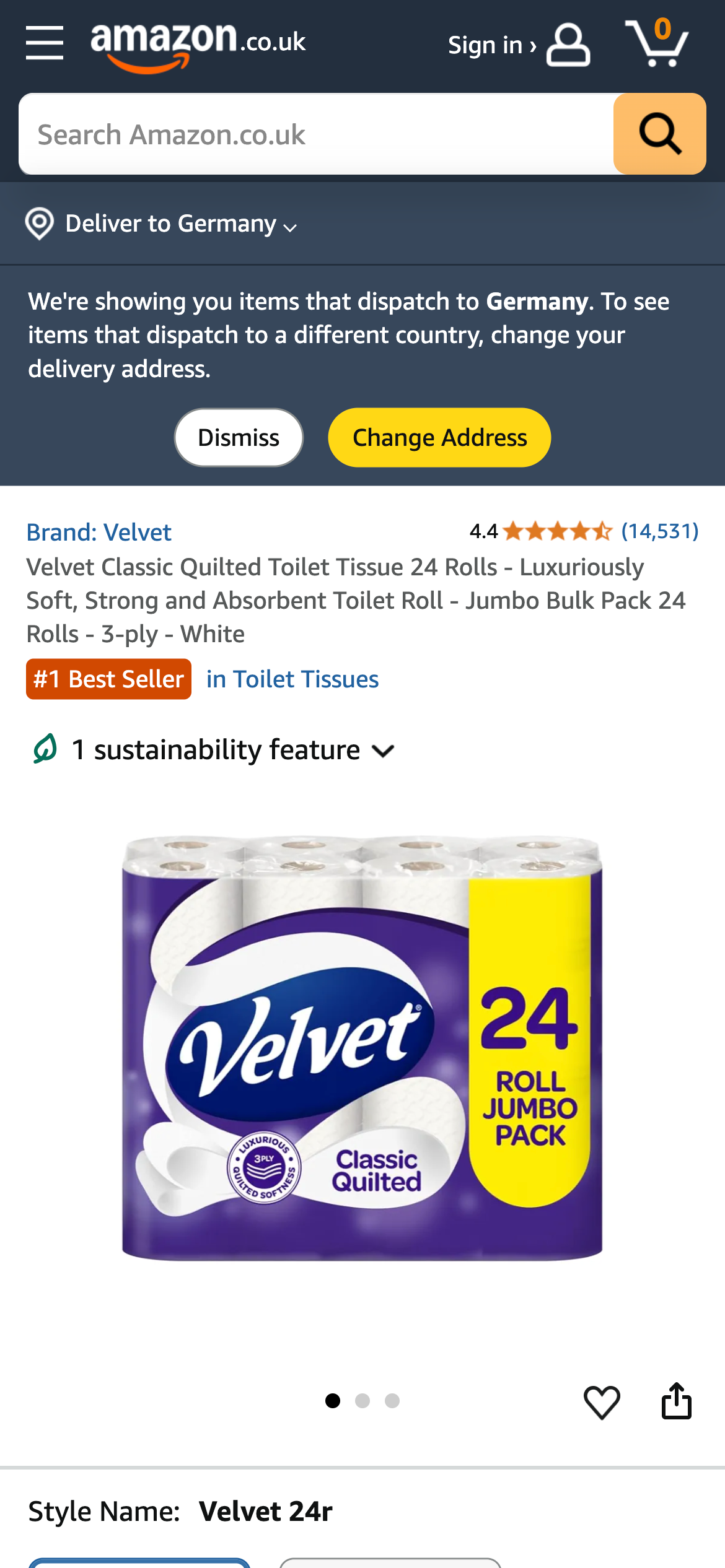Choose the selected Velvet 24r style option
The width and height of the screenshot is (725, 1568).
(x=139, y=1562)
